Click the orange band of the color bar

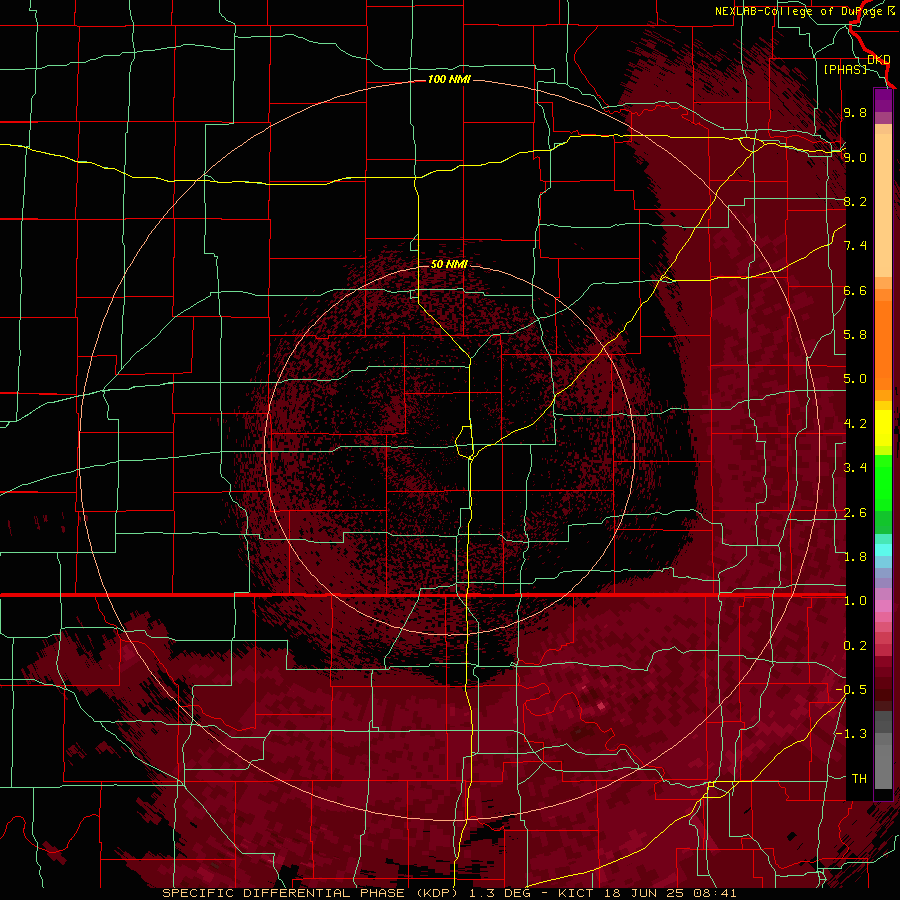pyautogui.click(x=883, y=344)
